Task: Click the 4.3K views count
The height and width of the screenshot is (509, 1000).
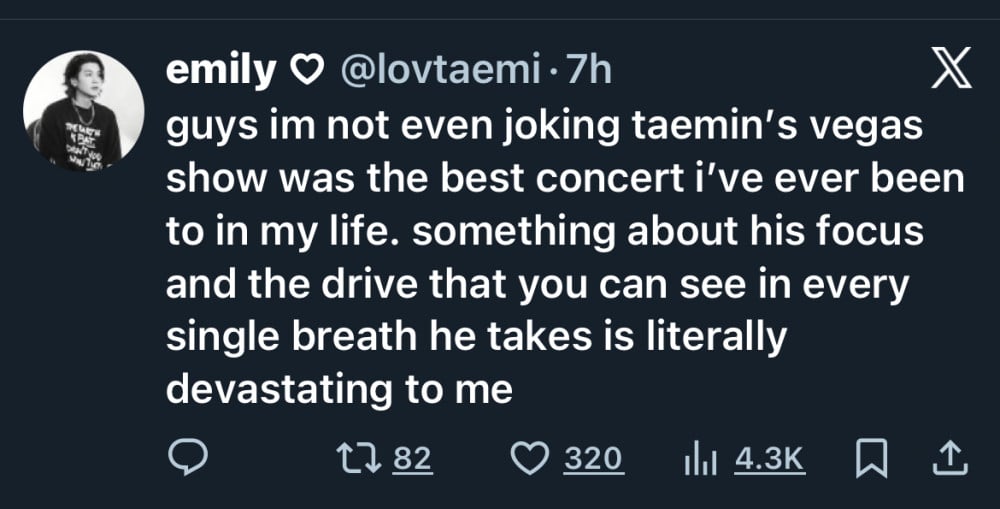Action: tap(769, 459)
